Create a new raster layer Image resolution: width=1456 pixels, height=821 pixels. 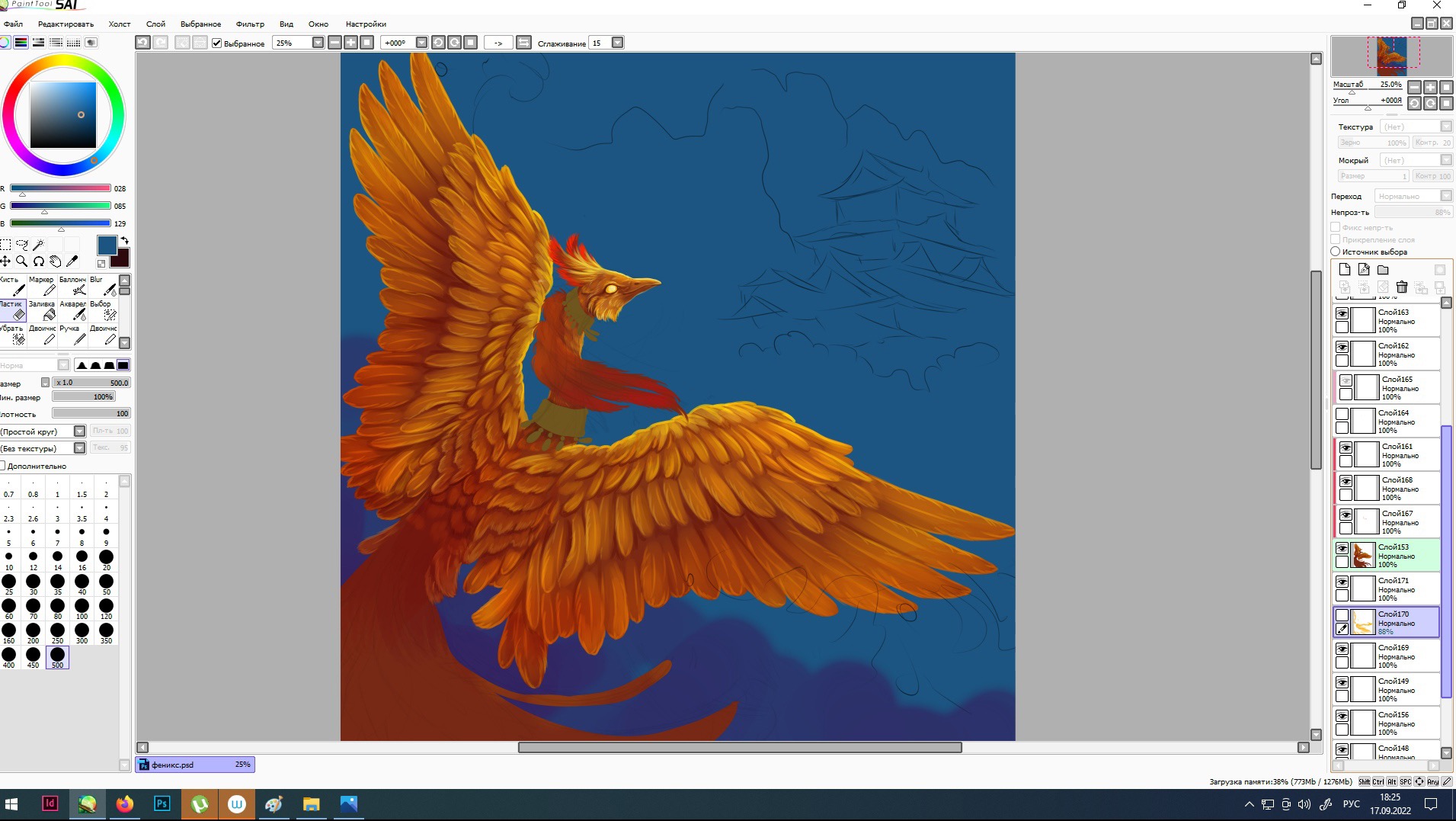[x=1345, y=269]
